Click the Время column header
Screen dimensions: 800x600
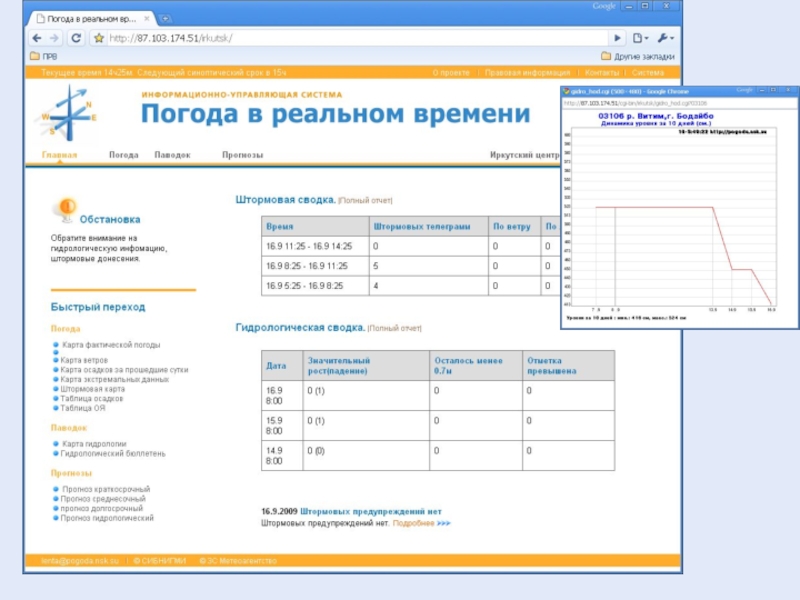315,226
